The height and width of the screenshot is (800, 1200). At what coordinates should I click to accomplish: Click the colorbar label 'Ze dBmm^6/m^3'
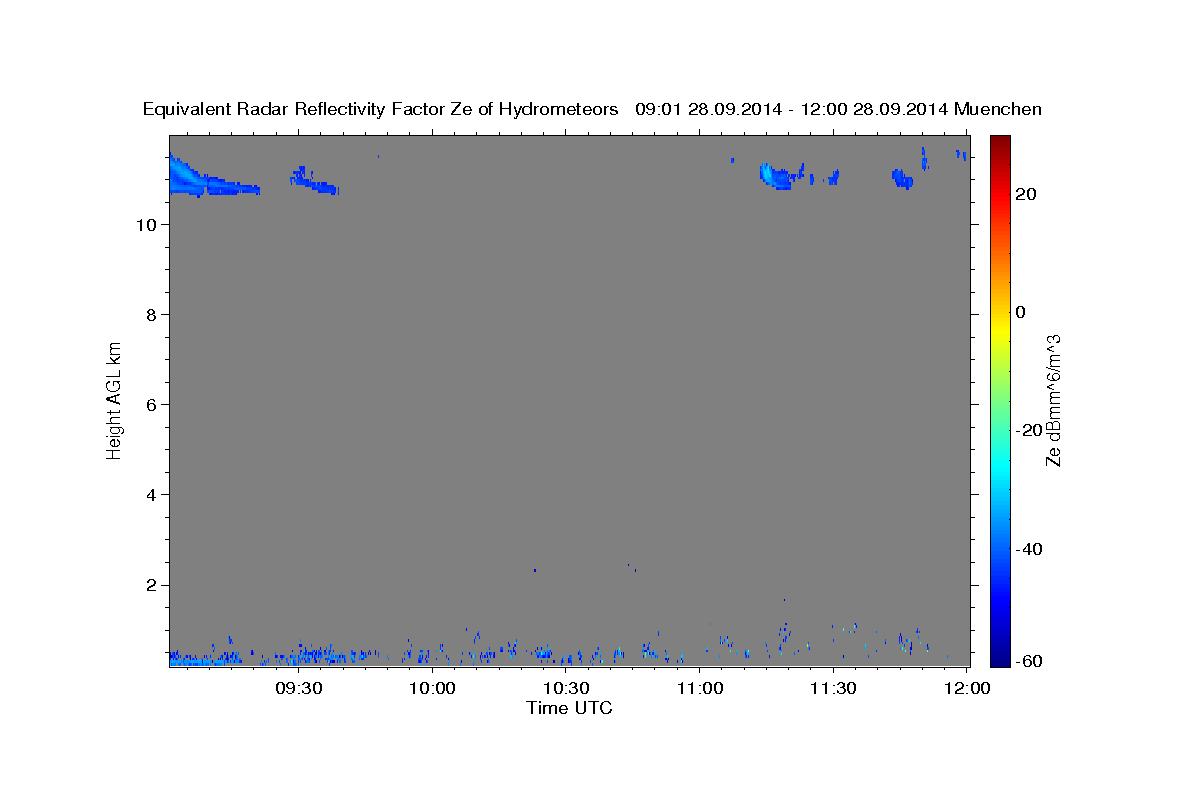(1053, 401)
